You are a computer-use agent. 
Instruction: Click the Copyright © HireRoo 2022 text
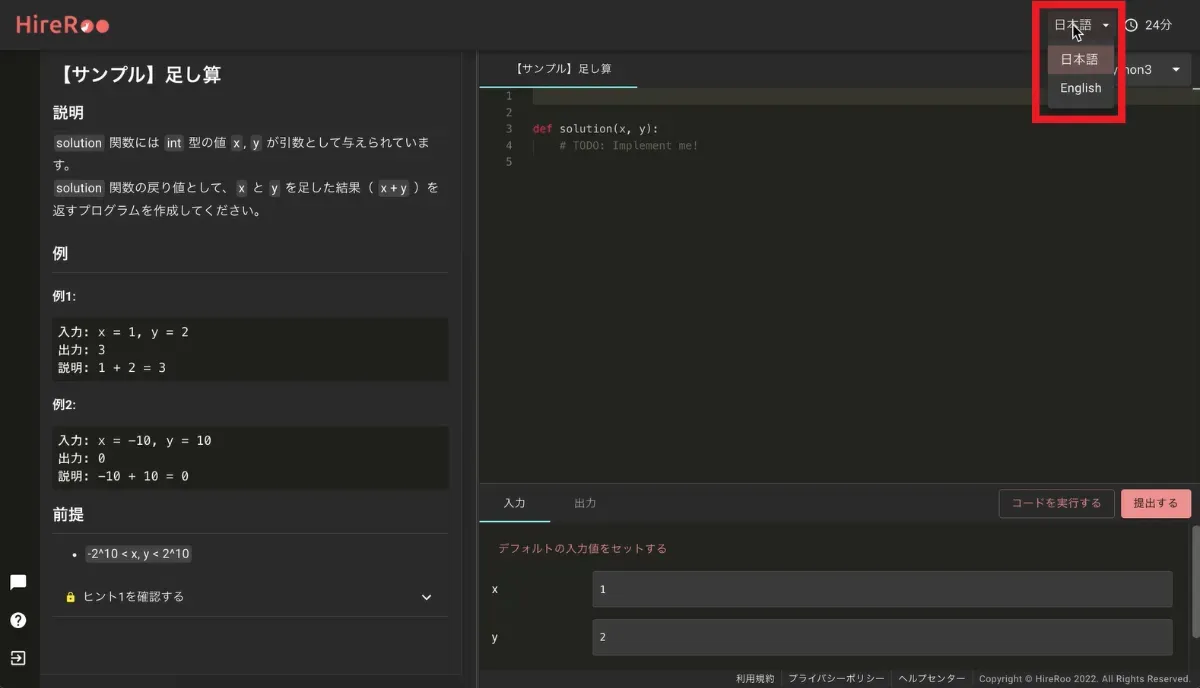[x=1085, y=678]
